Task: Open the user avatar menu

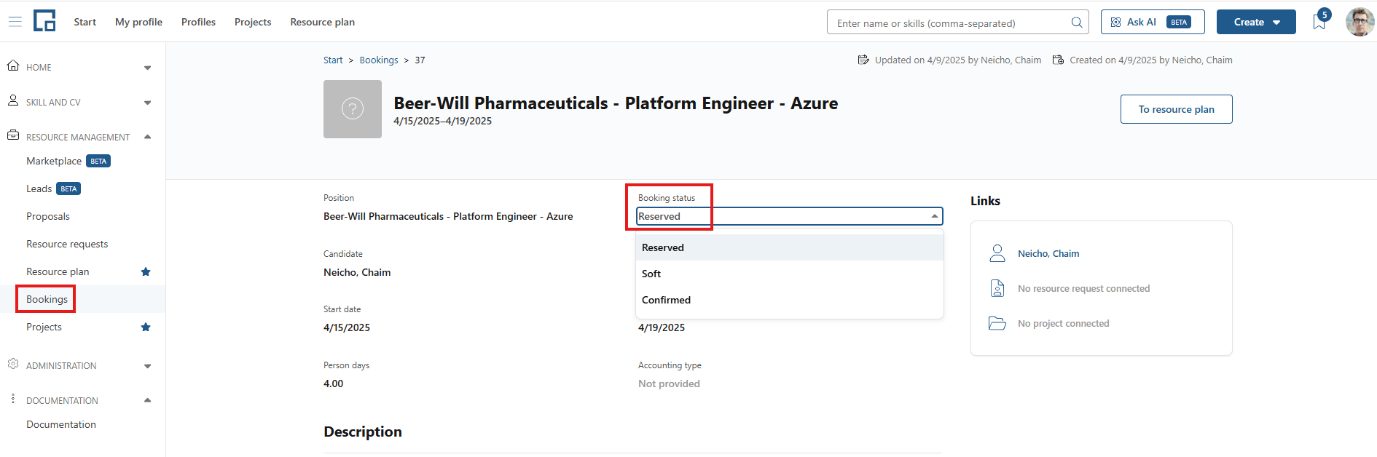Action: click(x=1359, y=22)
